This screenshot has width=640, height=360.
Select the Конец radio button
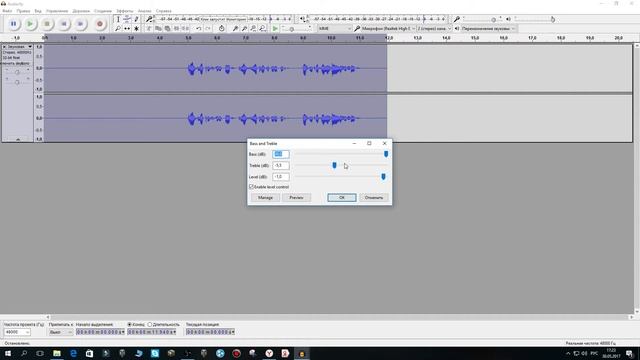129,324
